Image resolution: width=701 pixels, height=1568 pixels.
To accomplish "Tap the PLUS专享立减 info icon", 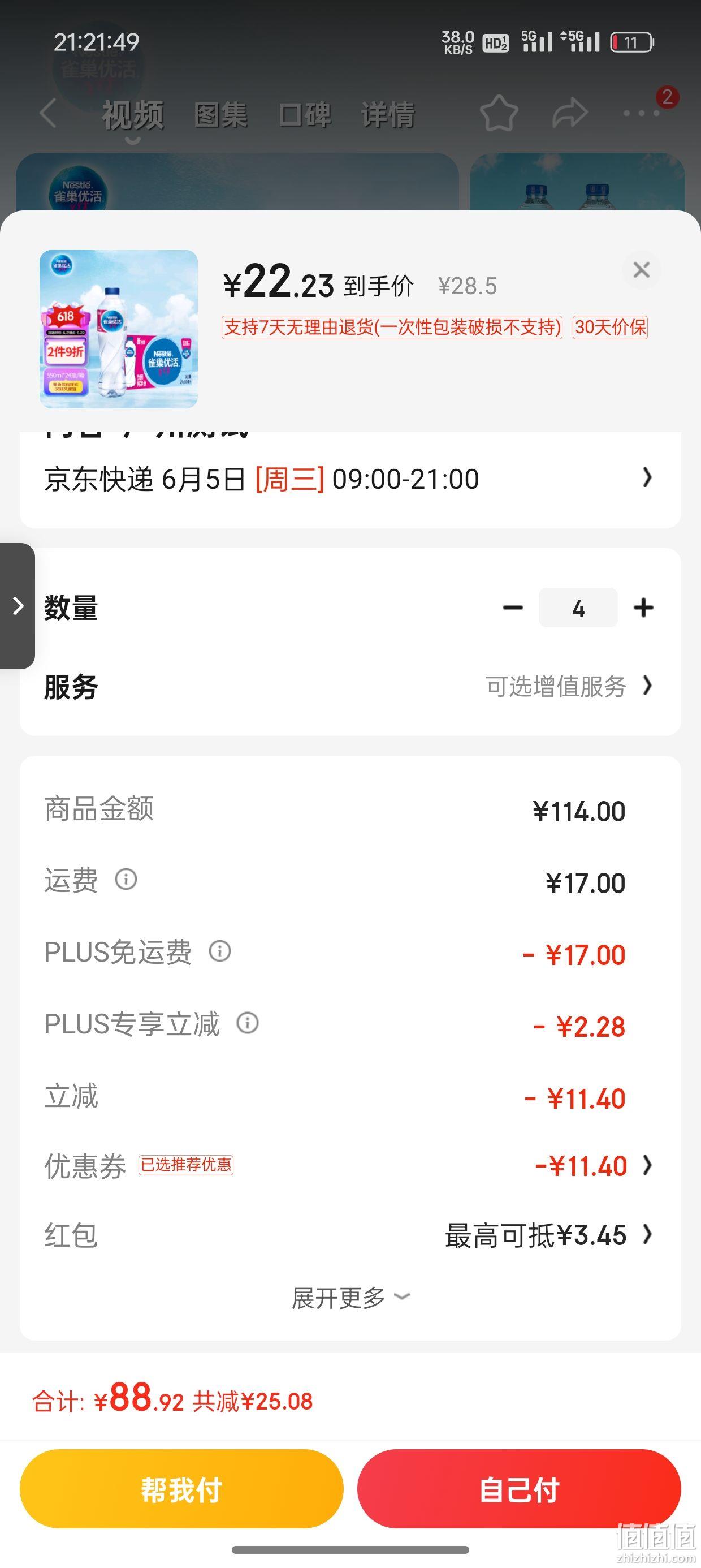I will click(247, 1023).
